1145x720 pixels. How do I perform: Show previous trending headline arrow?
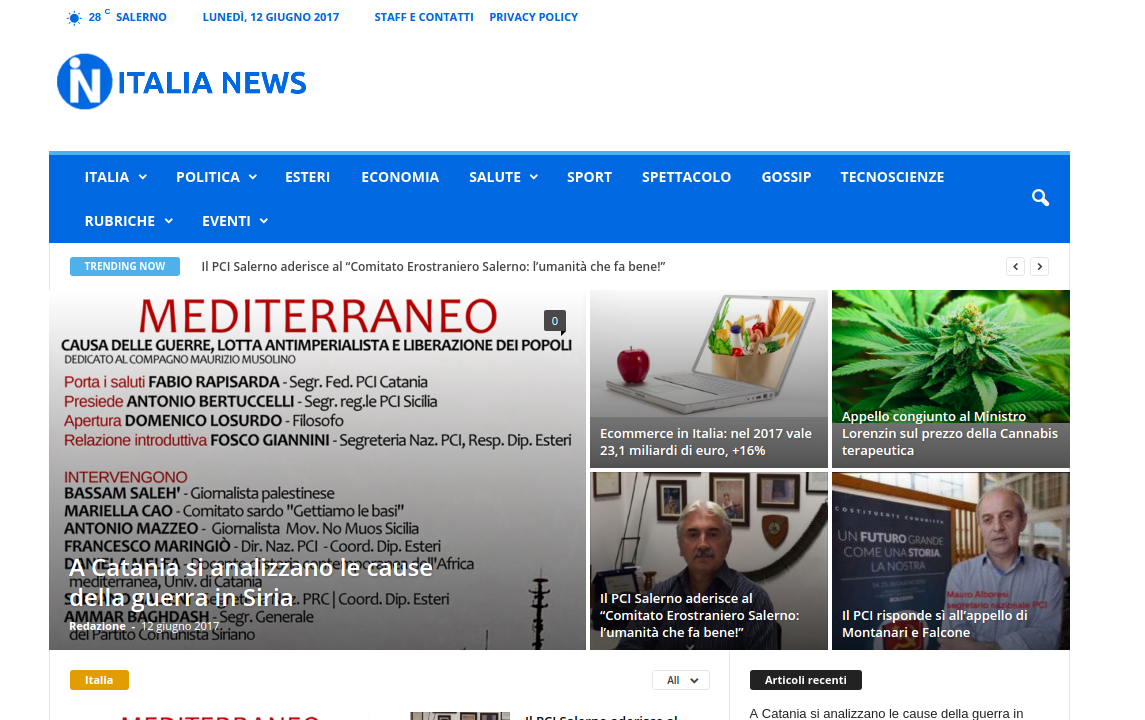(1015, 267)
